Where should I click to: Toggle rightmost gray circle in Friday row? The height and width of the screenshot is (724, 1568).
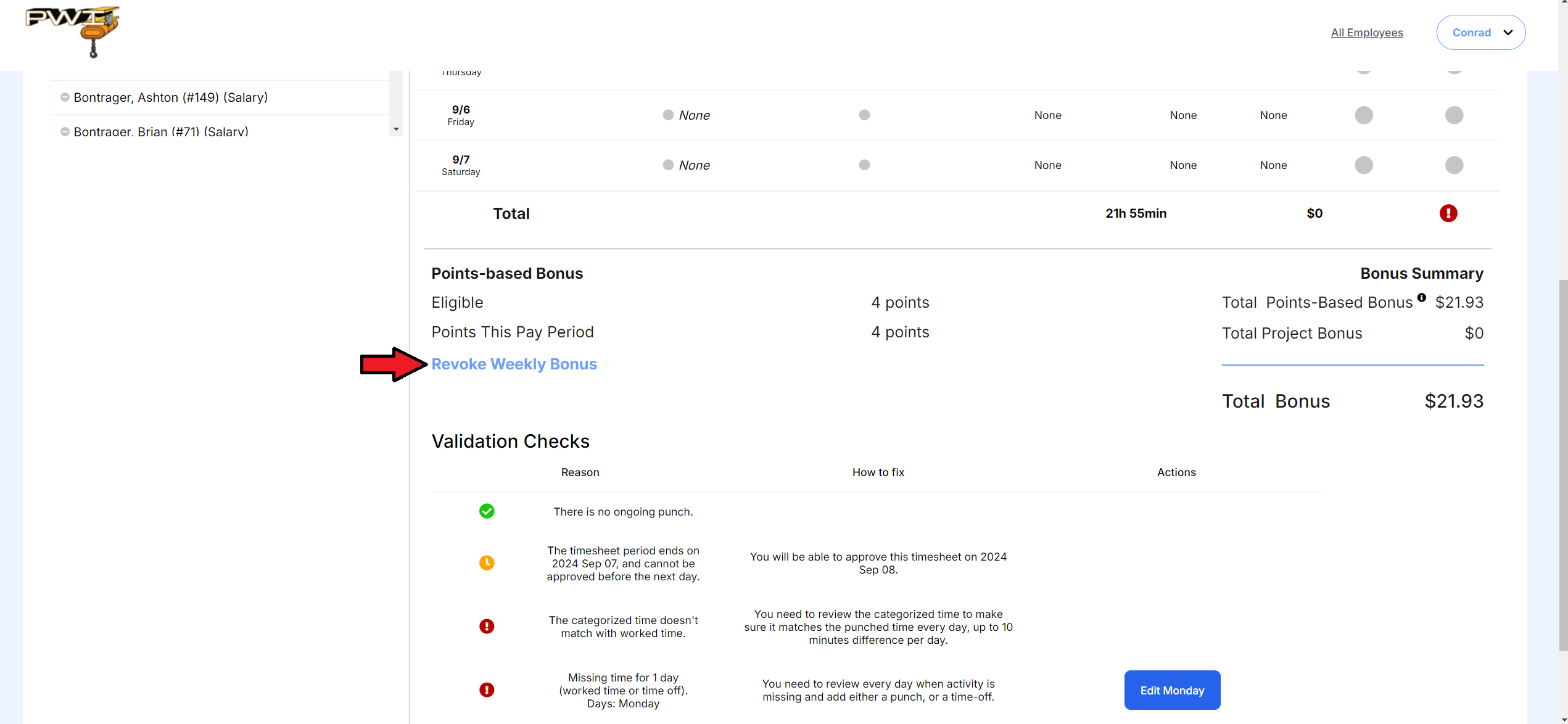[1454, 115]
